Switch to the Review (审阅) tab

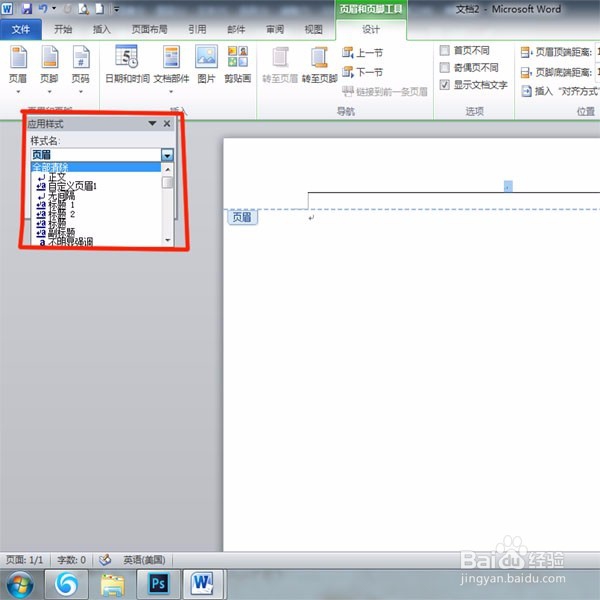coord(275,29)
